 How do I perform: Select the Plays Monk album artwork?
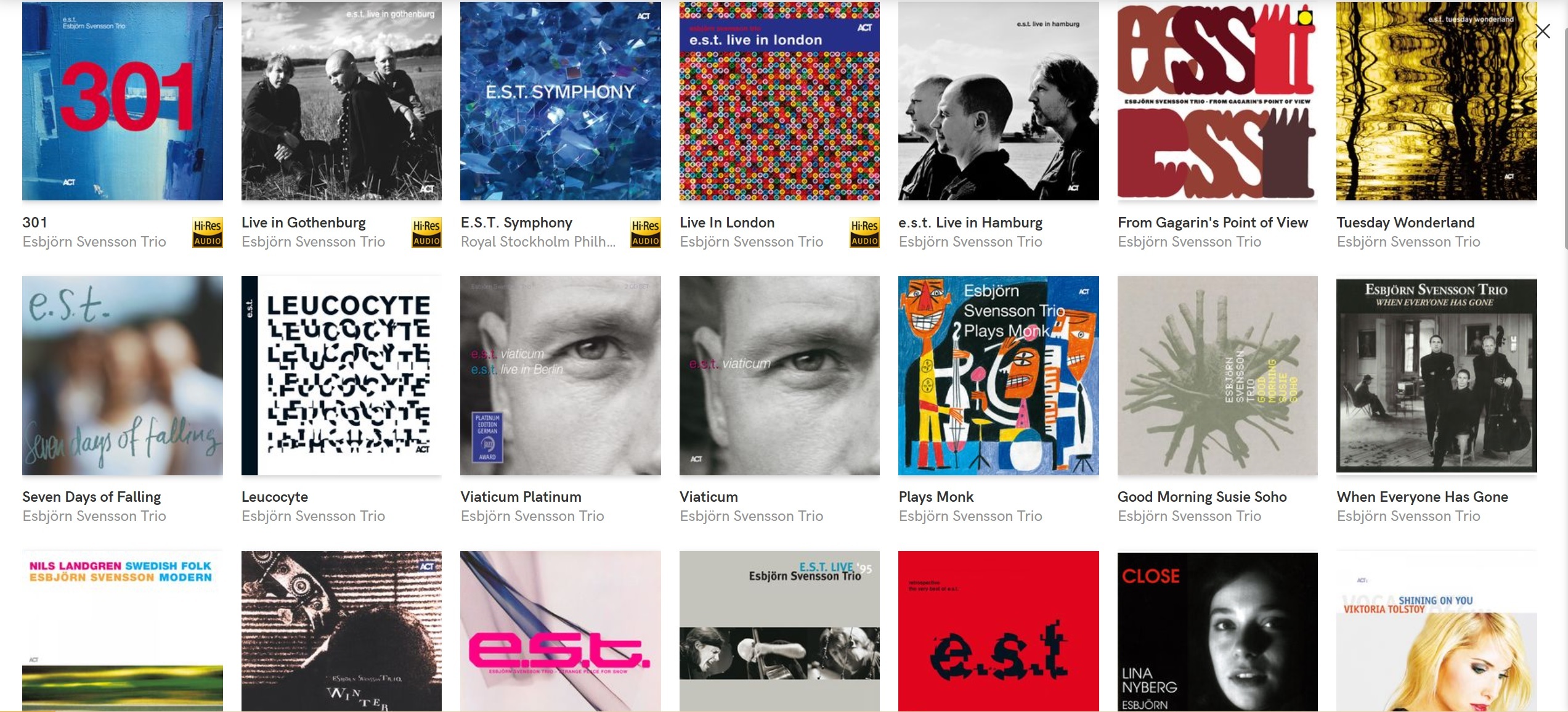tap(999, 375)
